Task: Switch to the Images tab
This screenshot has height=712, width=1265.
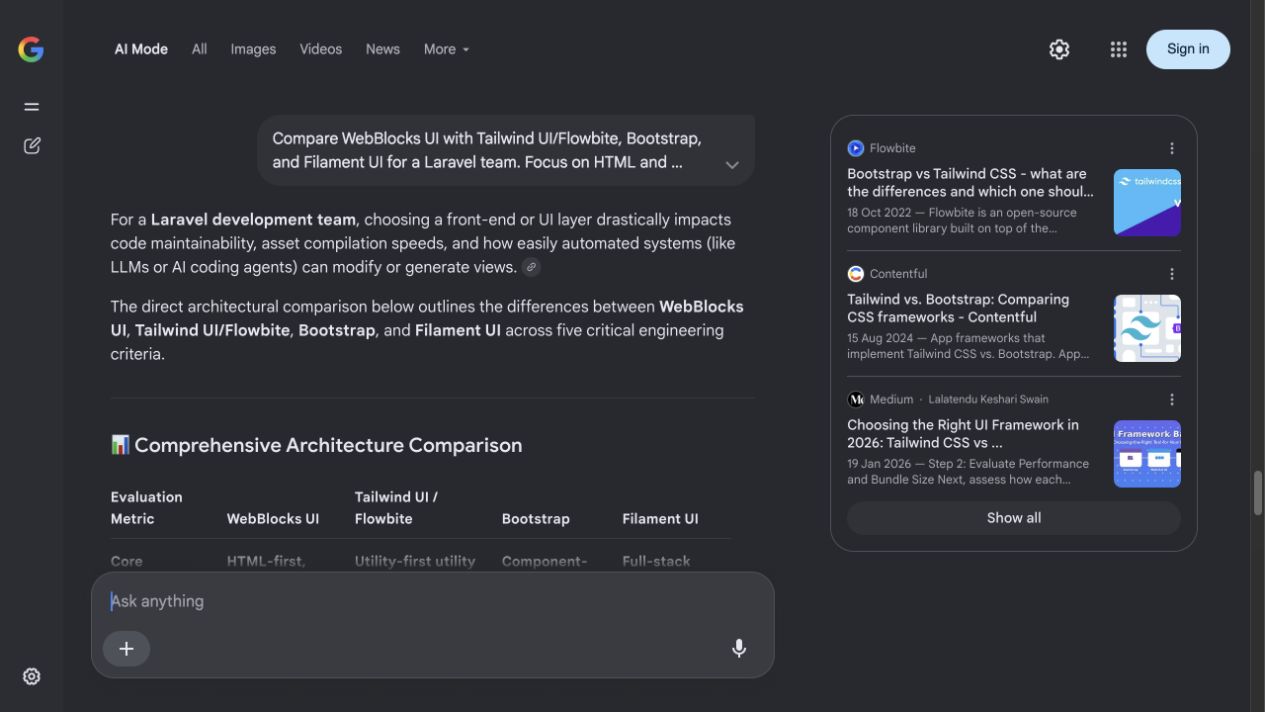Action: point(253,49)
